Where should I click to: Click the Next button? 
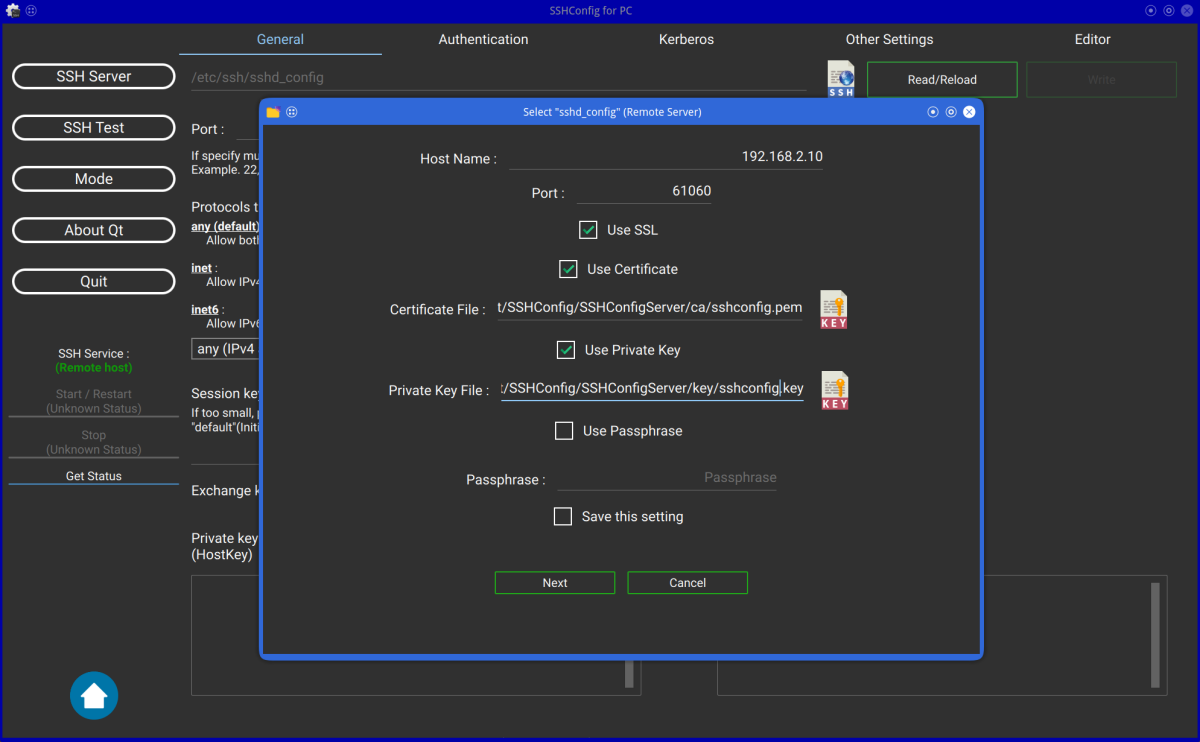tap(555, 583)
